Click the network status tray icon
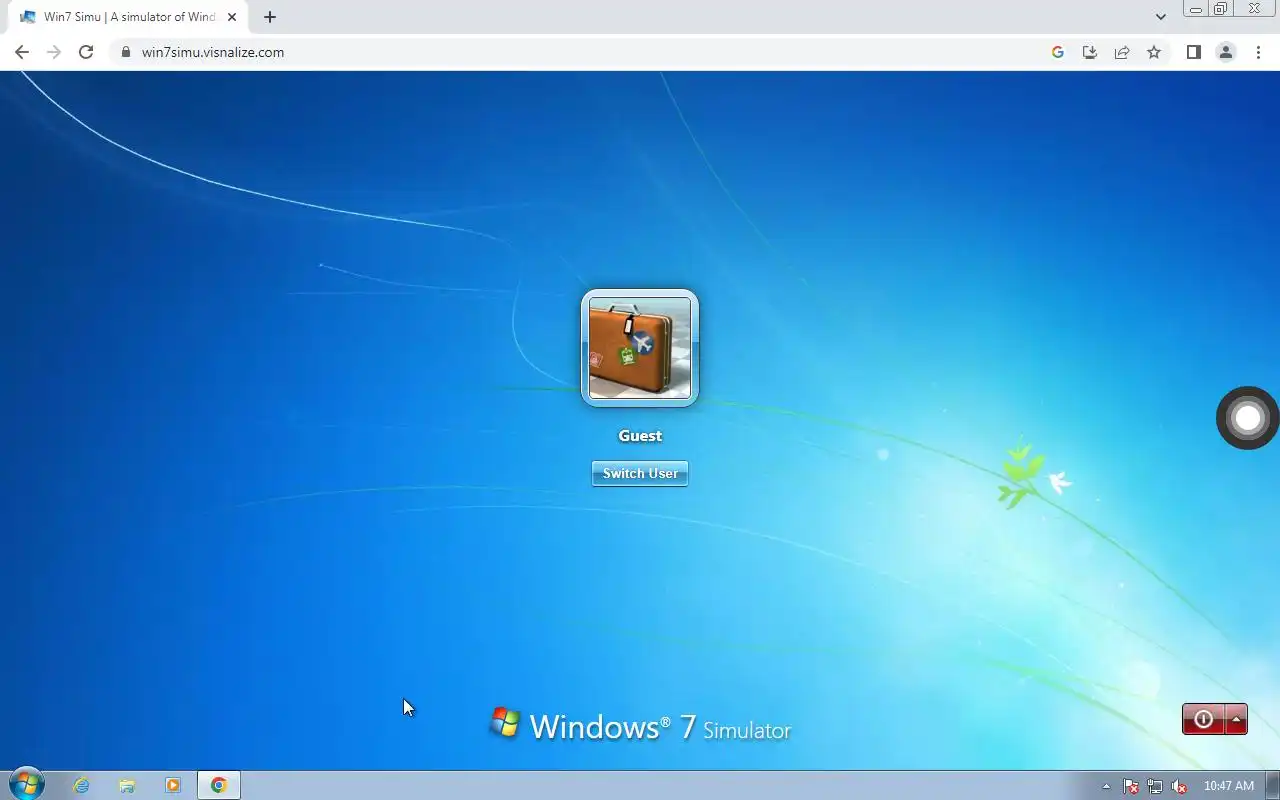 pyautogui.click(x=1155, y=786)
